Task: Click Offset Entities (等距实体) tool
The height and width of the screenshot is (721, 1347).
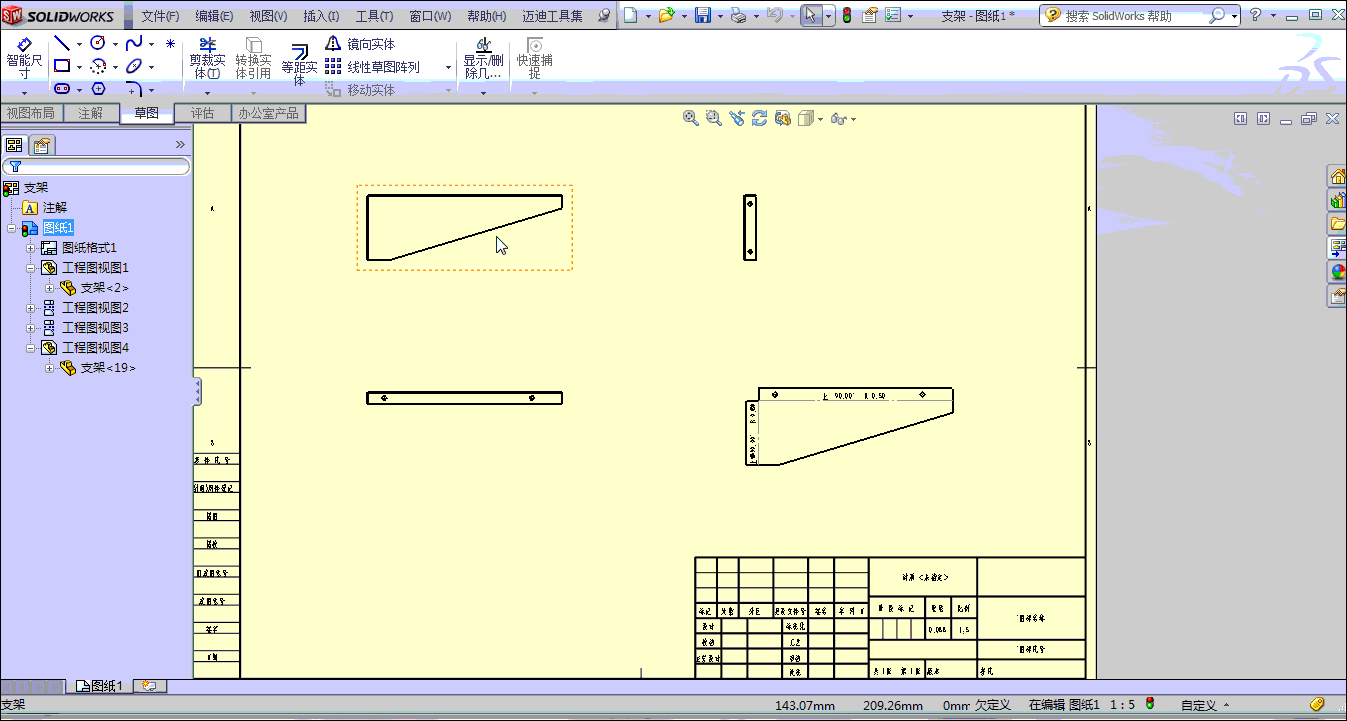Action: click(x=299, y=65)
